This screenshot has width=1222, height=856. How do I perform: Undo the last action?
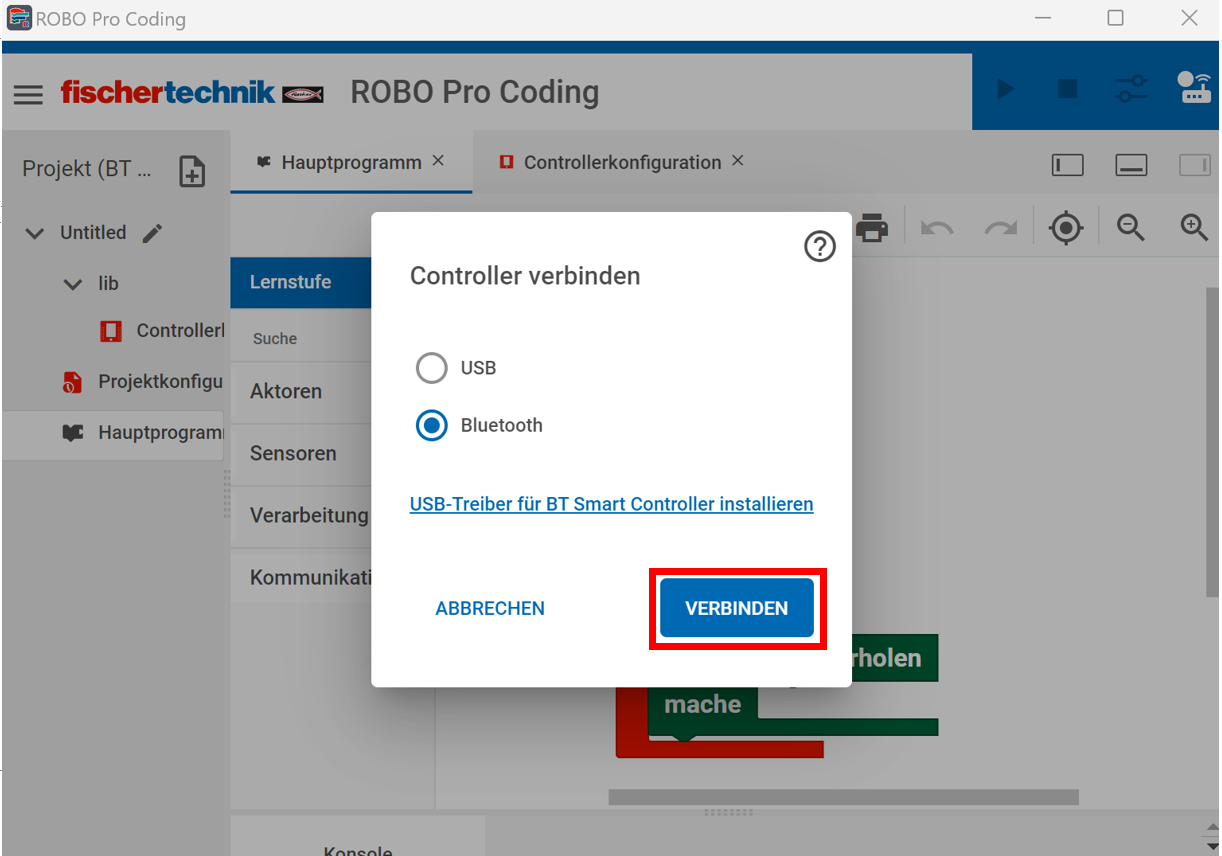(937, 228)
